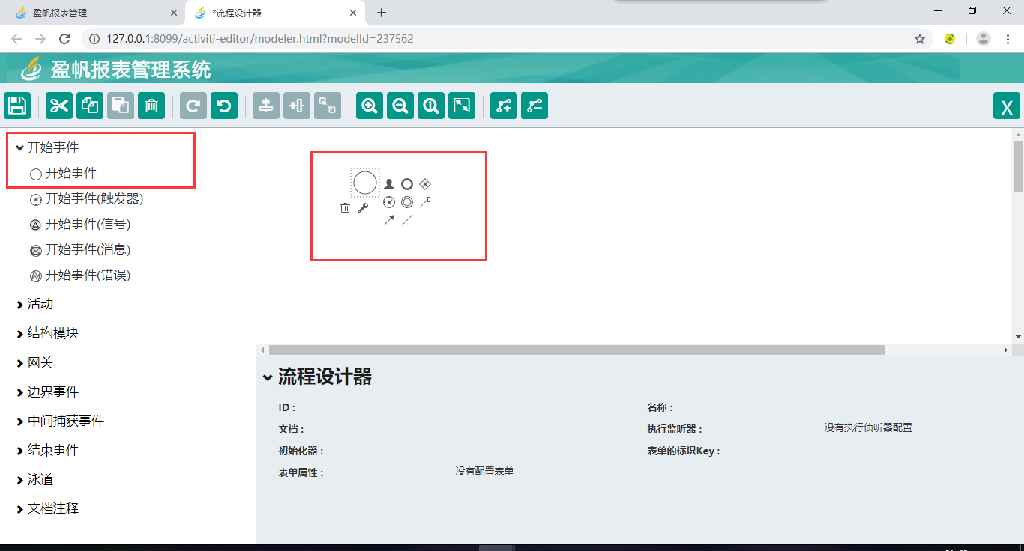Click the Undo arrow in the toolbar
This screenshot has width=1024, height=551.
pyautogui.click(x=225, y=106)
